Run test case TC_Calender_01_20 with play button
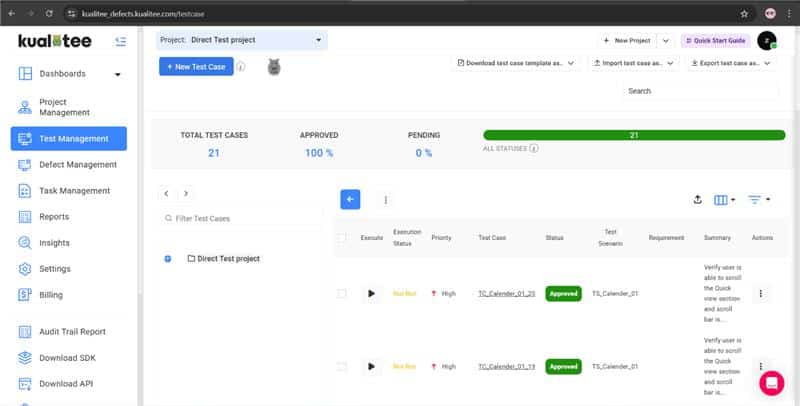Image resolution: width=800 pixels, height=406 pixels. pos(371,294)
